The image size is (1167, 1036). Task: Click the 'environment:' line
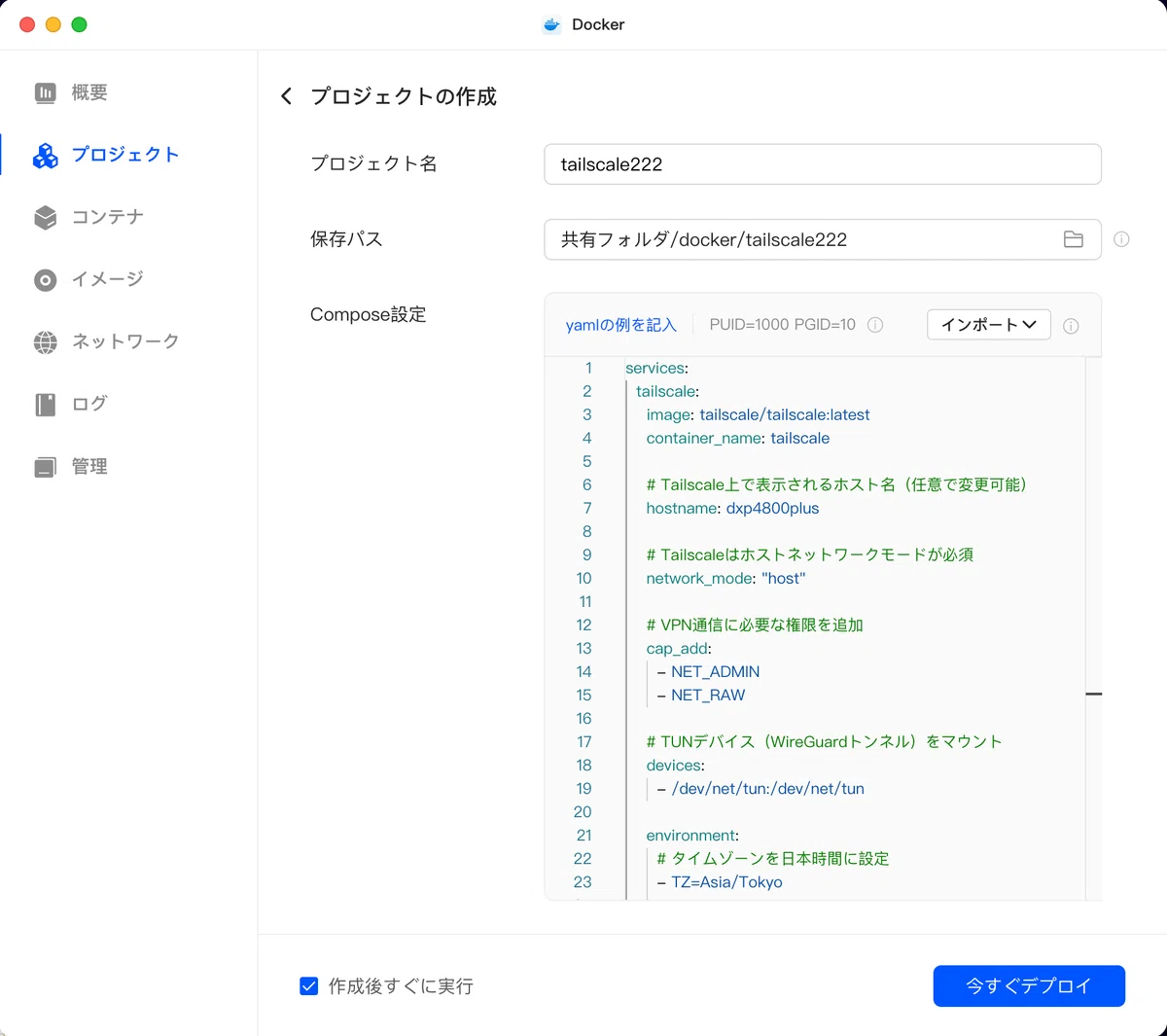click(692, 835)
